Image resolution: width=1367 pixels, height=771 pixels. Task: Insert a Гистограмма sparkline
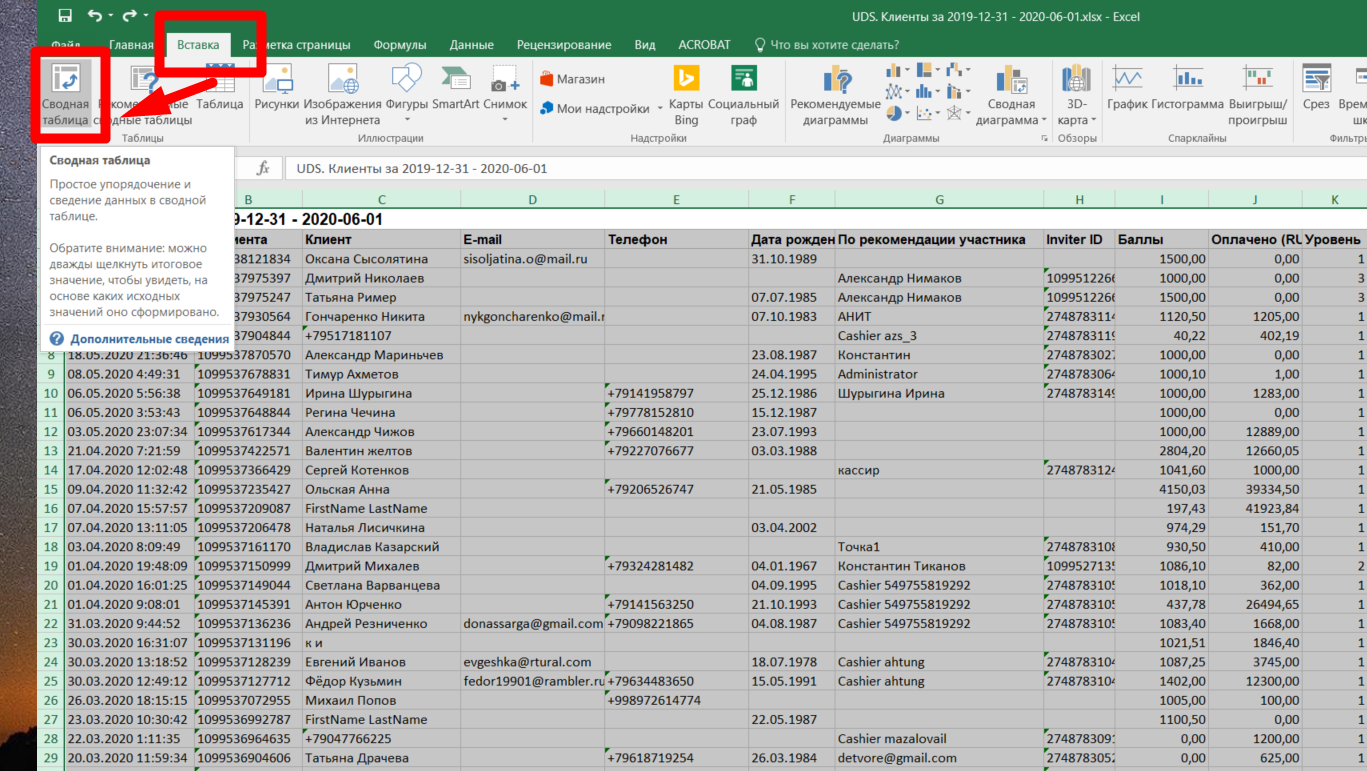tap(1188, 90)
